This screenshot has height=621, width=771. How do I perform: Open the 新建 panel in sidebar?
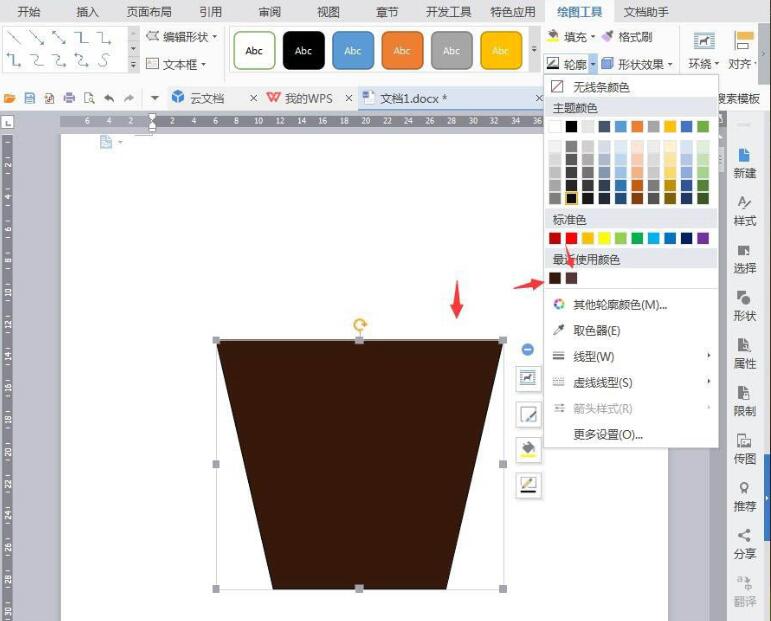pos(745,162)
